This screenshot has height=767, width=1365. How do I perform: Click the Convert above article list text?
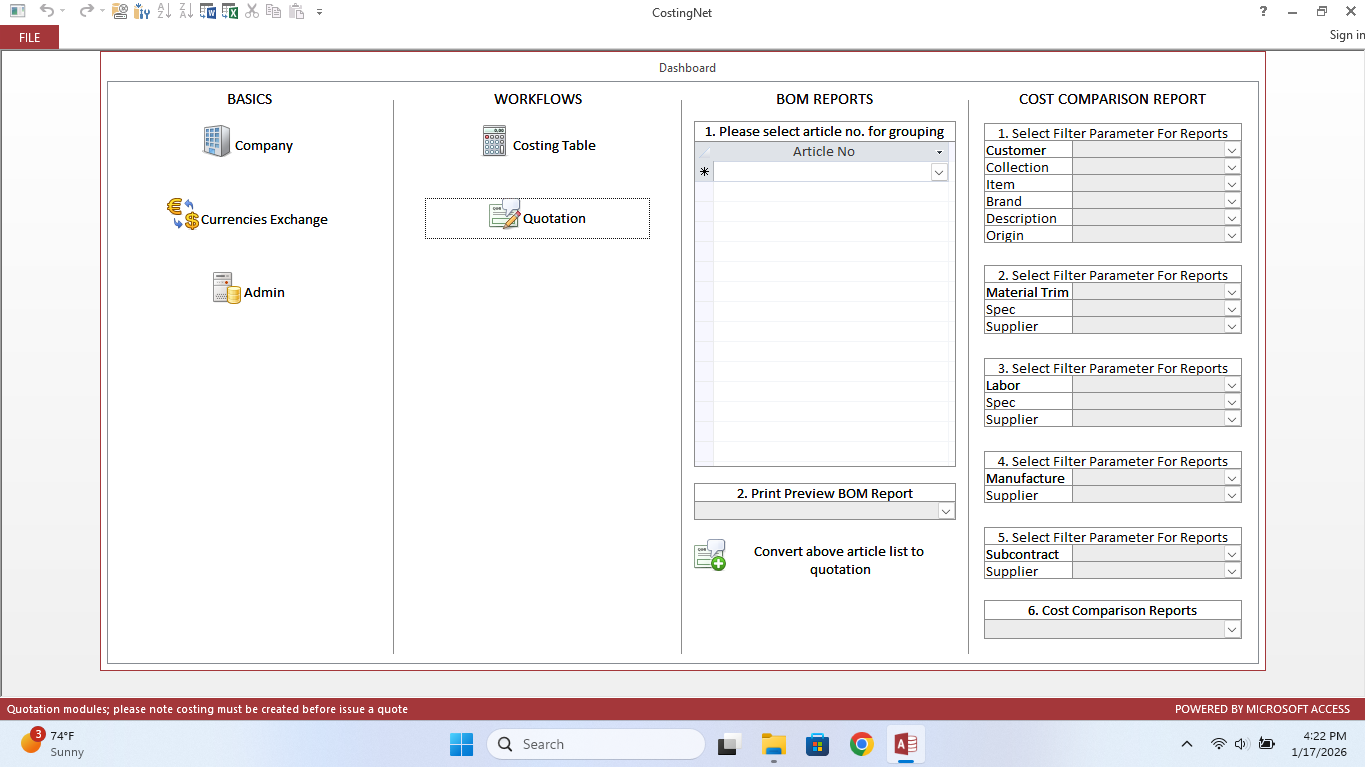839,560
